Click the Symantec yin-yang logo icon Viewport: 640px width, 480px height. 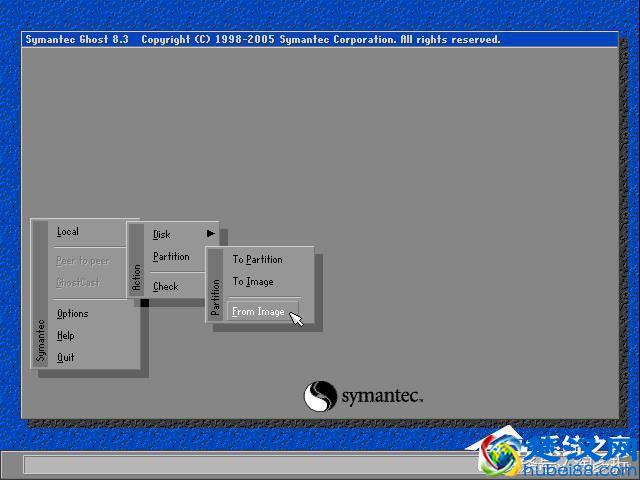(x=320, y=396)
